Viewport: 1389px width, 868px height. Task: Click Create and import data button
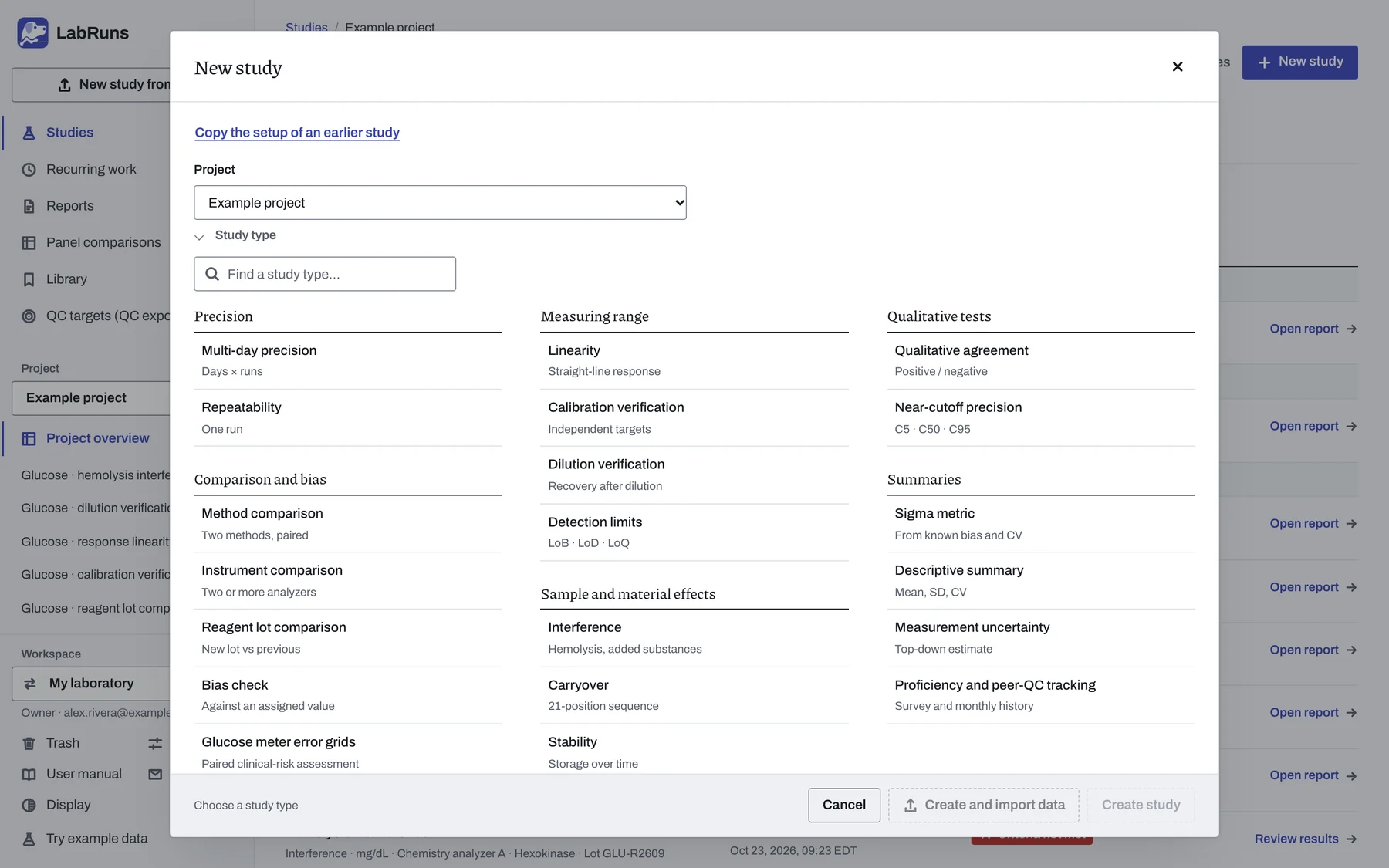983,806
